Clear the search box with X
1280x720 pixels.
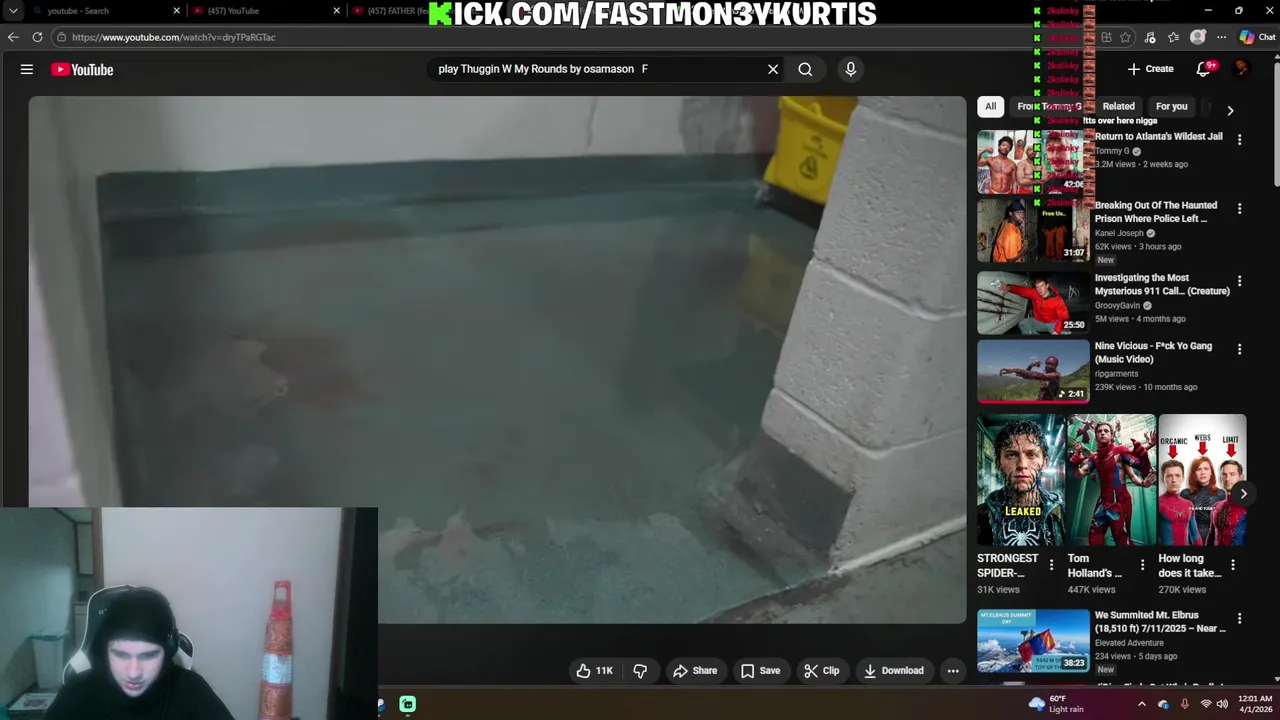click(x=773, y=69)
